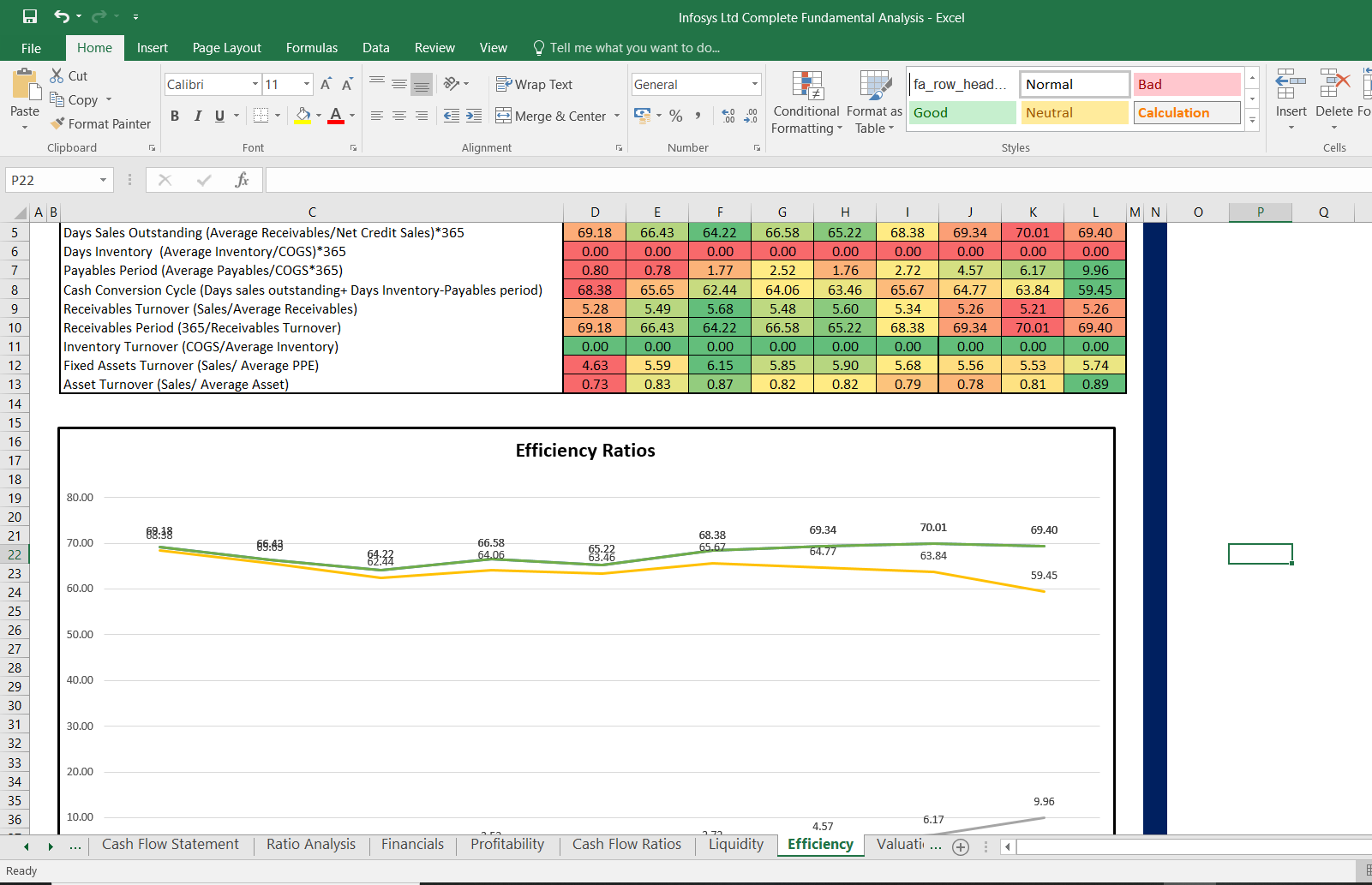This screenshot has height=885, width=1372.
Task: Apply the Calculation cell style
Action: (x=1187, y=113)
